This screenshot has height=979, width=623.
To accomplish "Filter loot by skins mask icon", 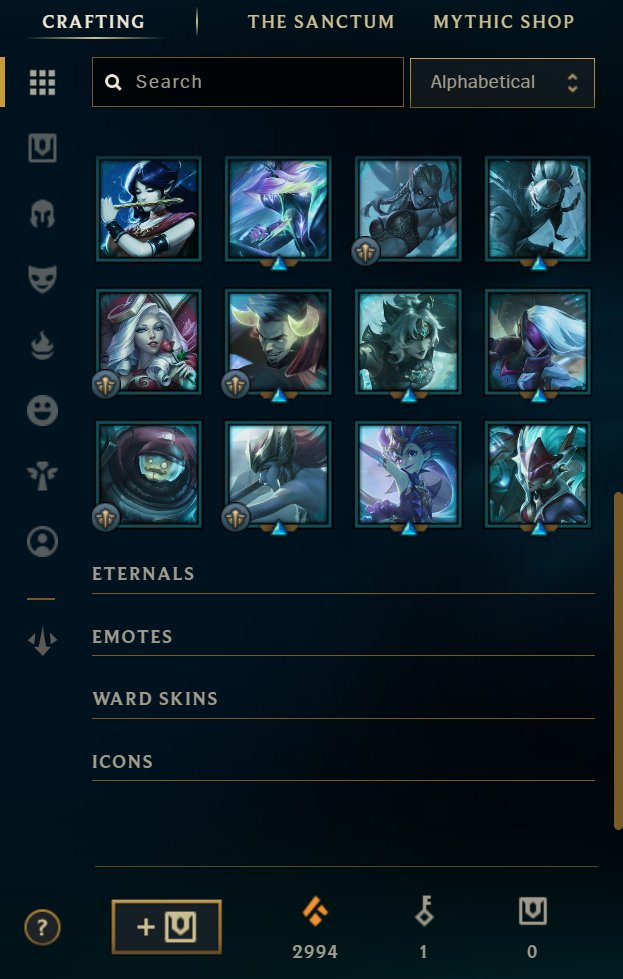I will [x=42, y=279].
